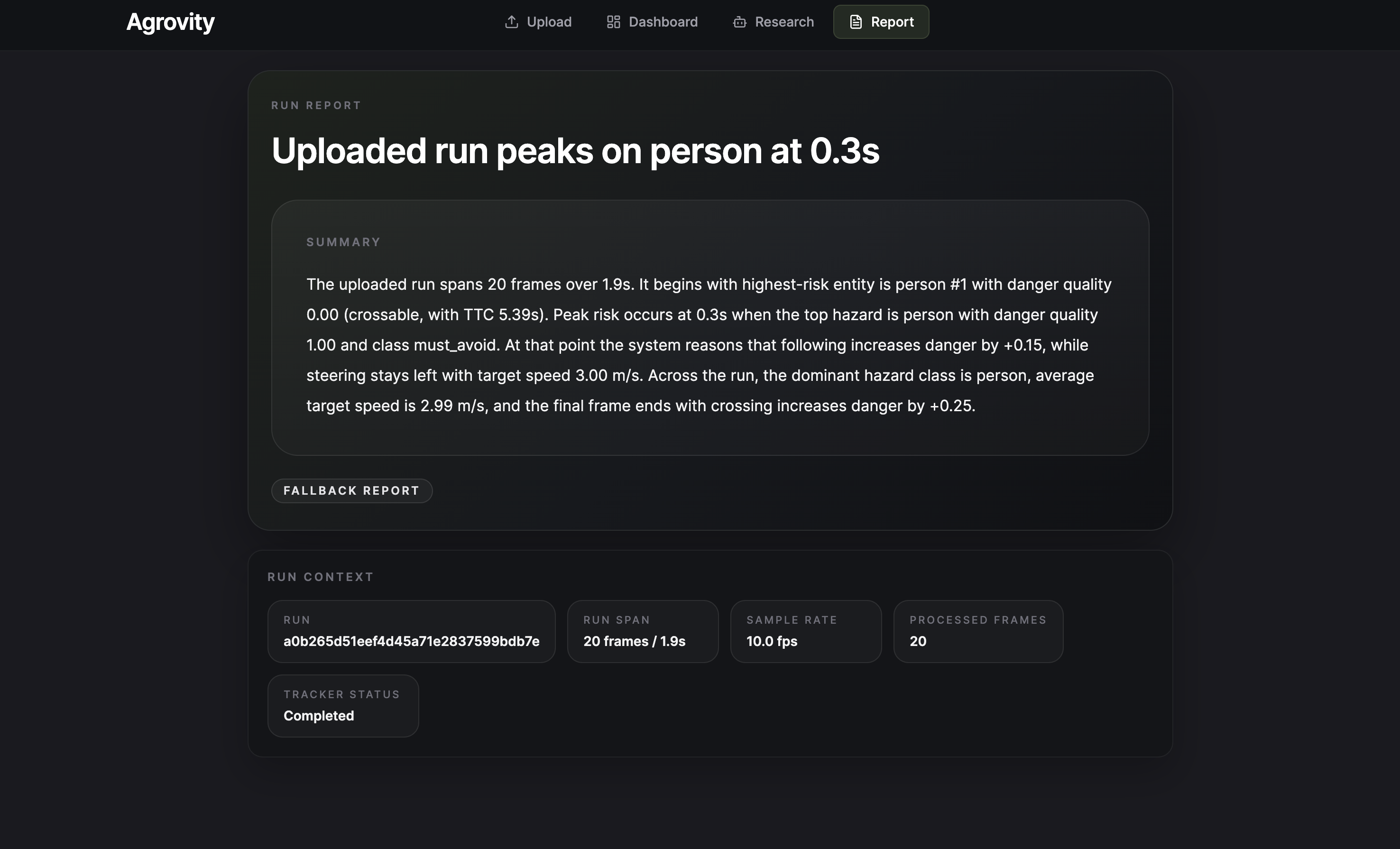Click the Sample Rate 10.0 fps card
The height and width of the screenshot is (849, 1400).
click(x=805, y=631)
